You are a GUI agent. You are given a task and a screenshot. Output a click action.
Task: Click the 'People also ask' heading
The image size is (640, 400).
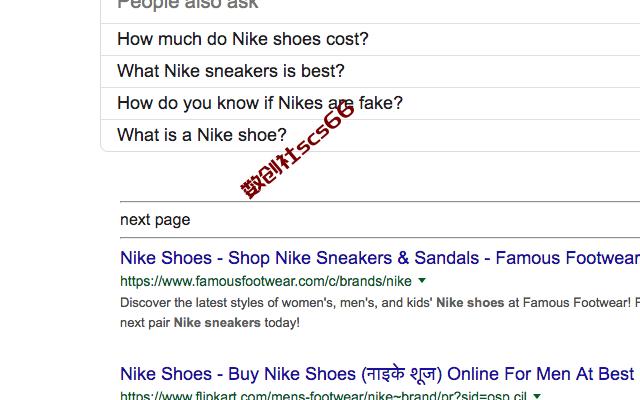pos(188,4)
